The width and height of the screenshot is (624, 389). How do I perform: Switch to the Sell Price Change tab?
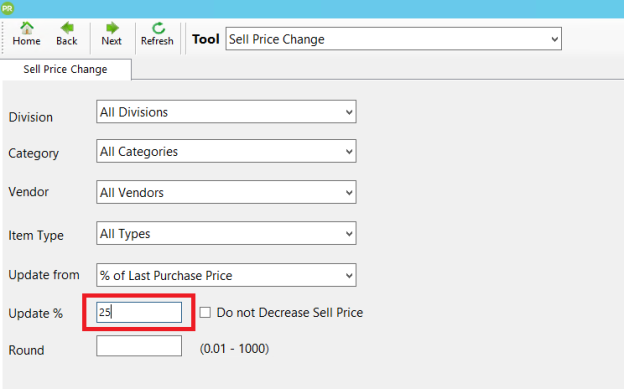pos(65,69)
